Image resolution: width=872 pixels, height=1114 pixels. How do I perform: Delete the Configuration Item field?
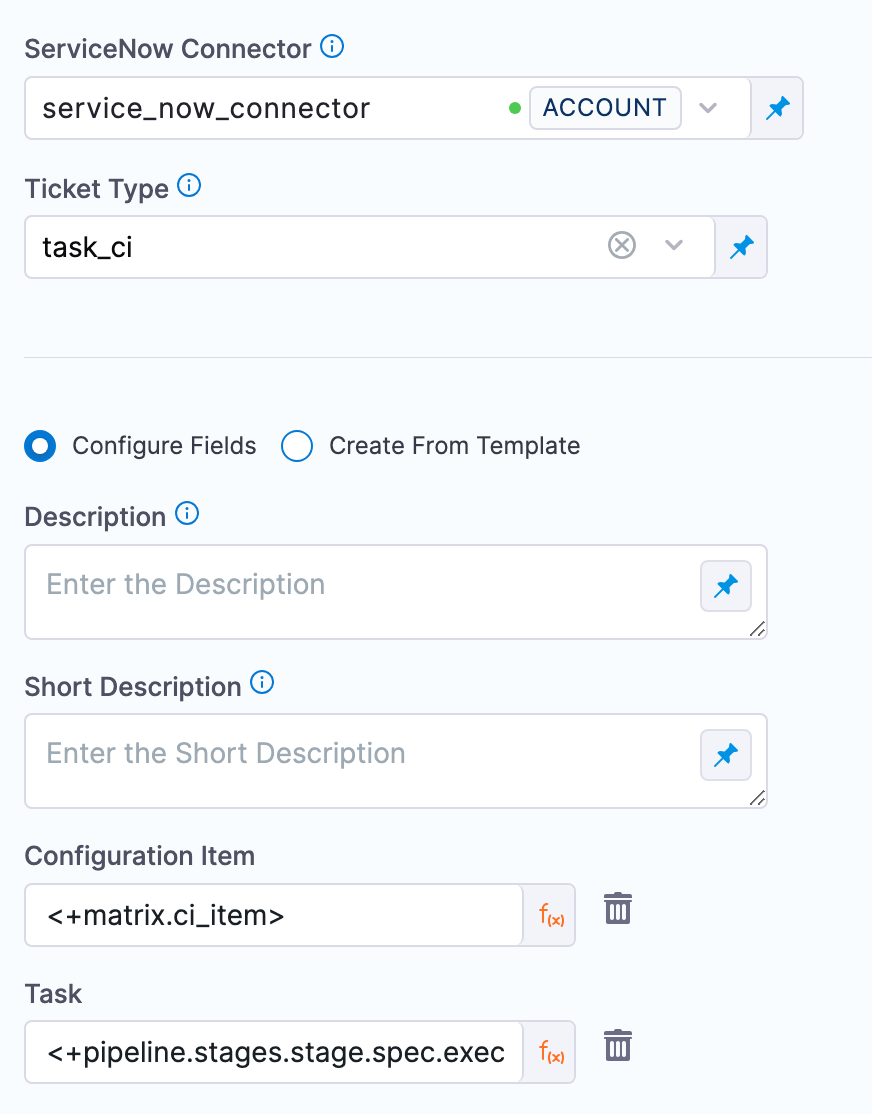click(618, 909)
